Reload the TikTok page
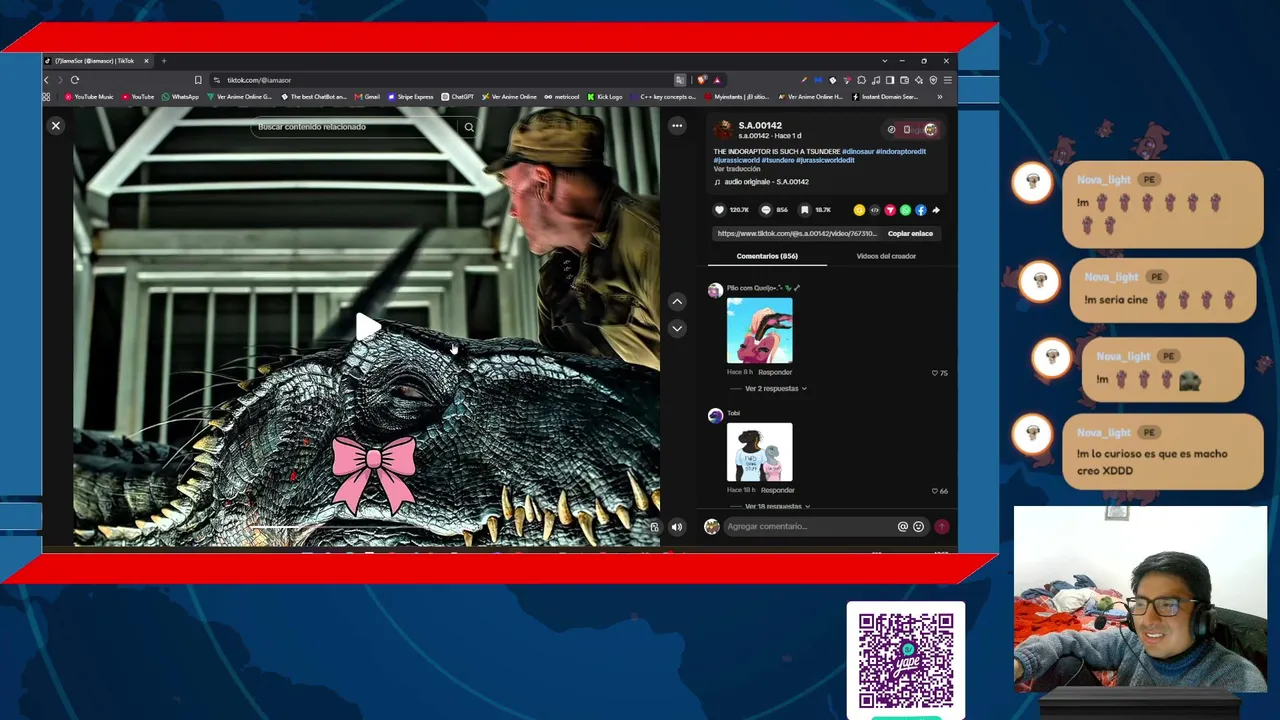 75,80
